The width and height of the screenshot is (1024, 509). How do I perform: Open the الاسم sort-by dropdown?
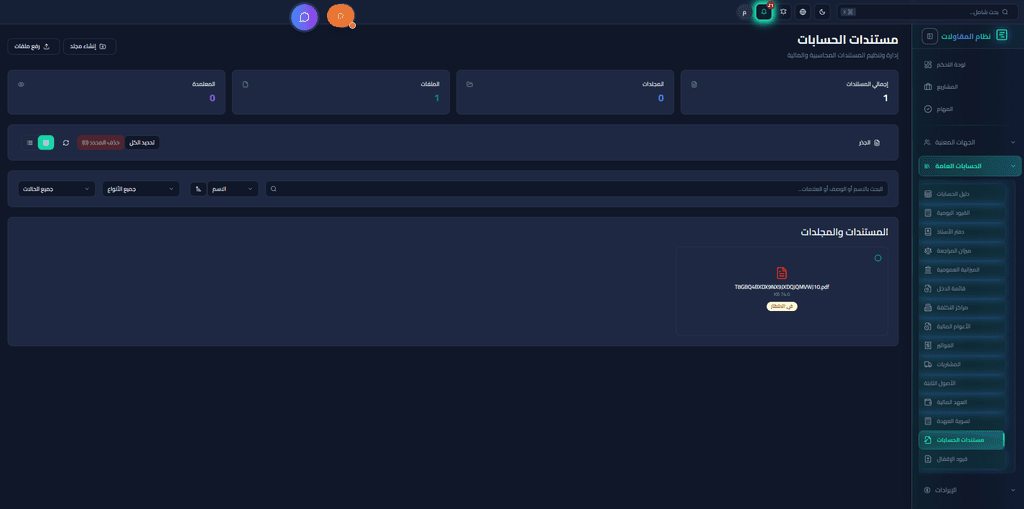233,189
